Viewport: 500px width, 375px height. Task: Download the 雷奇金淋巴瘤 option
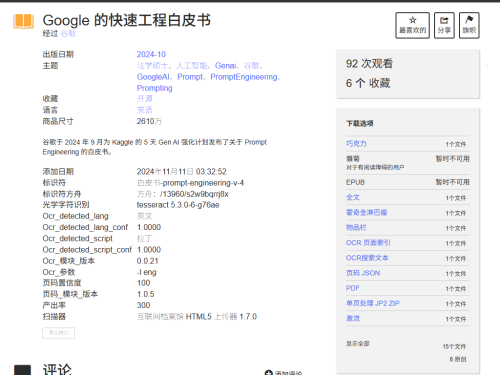[x=366, y=213]
